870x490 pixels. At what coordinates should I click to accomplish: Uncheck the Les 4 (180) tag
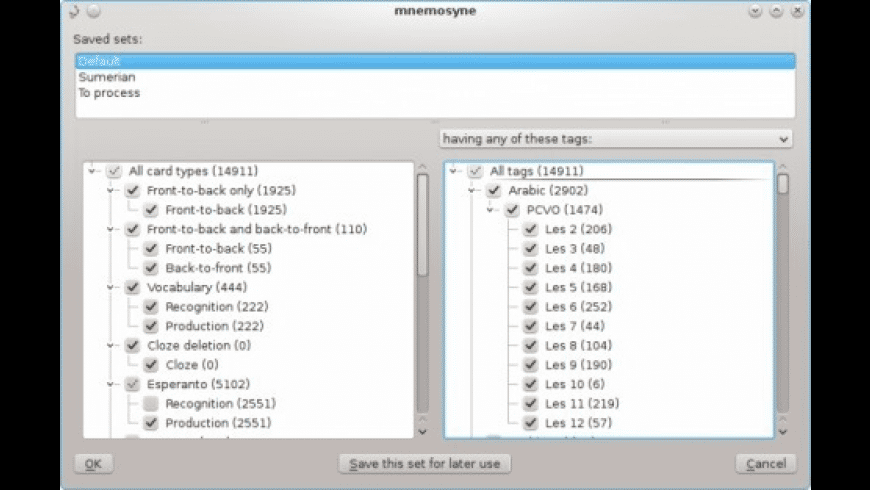click(x=530, y=268)
